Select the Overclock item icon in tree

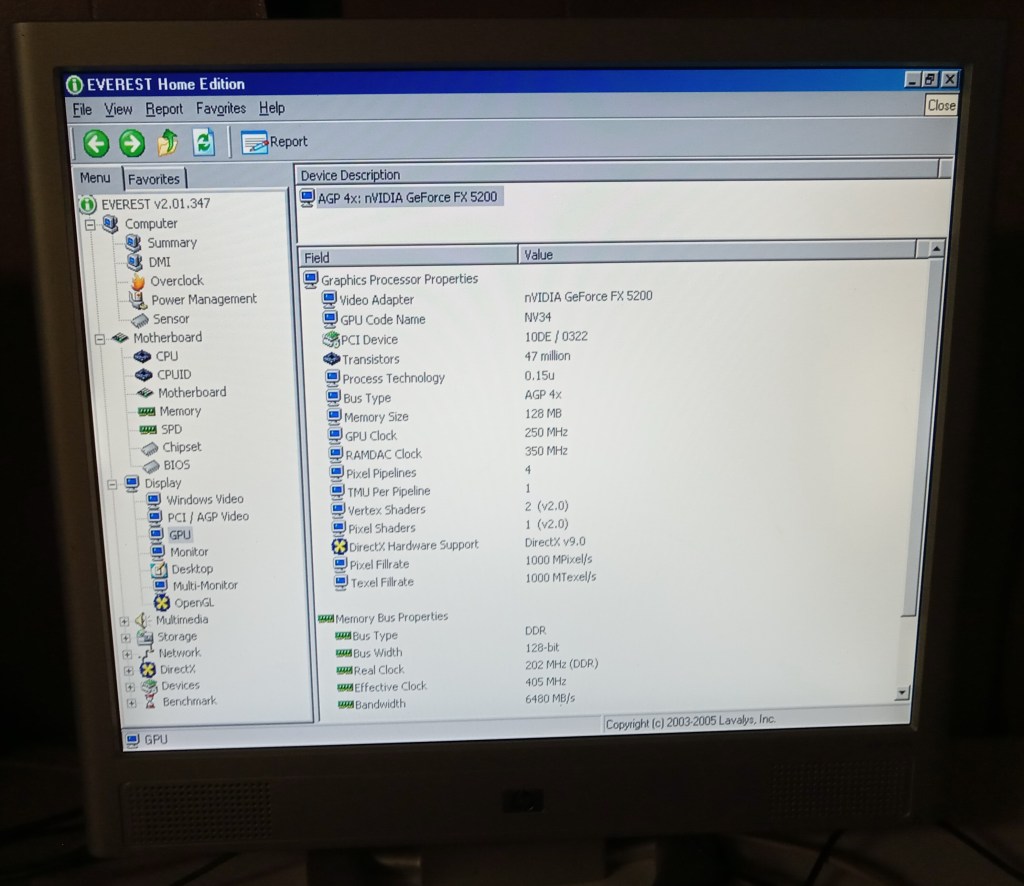click(x=137, y=281)
